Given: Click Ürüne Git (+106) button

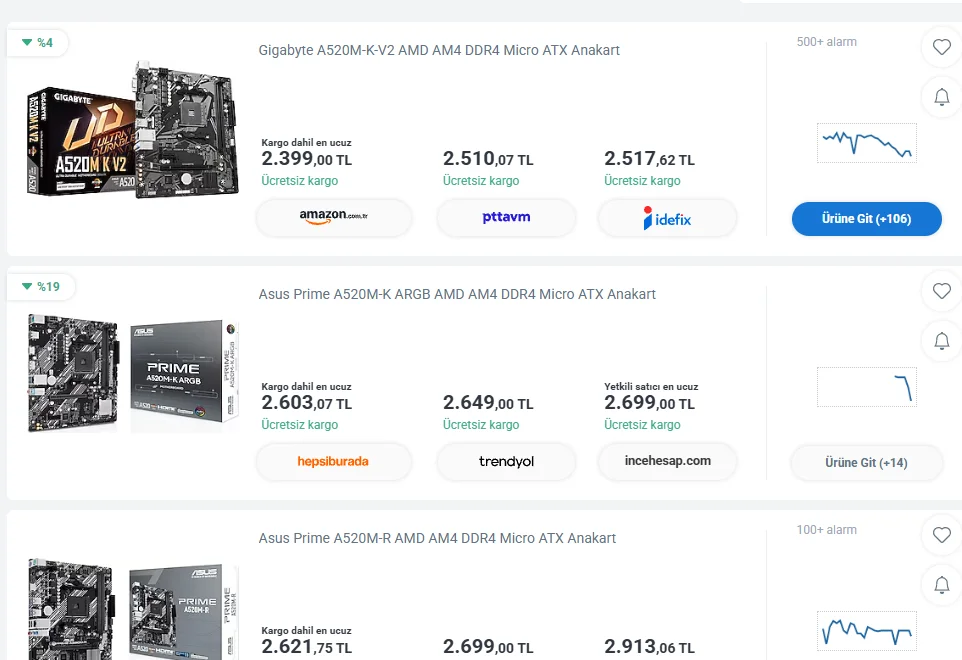Looking at the screenshot, I should (x=866, y=218).
